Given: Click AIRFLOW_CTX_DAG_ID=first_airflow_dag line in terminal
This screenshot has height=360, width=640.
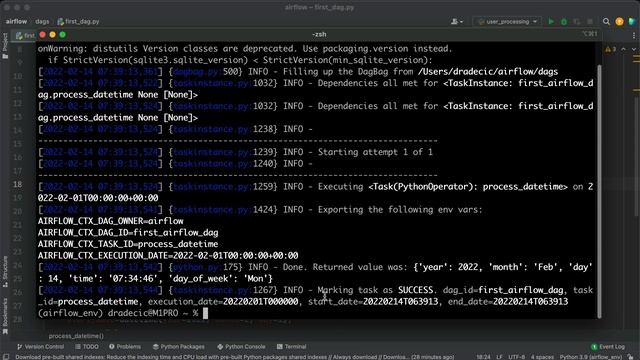Looking at the screenshot, I should 128,232.
